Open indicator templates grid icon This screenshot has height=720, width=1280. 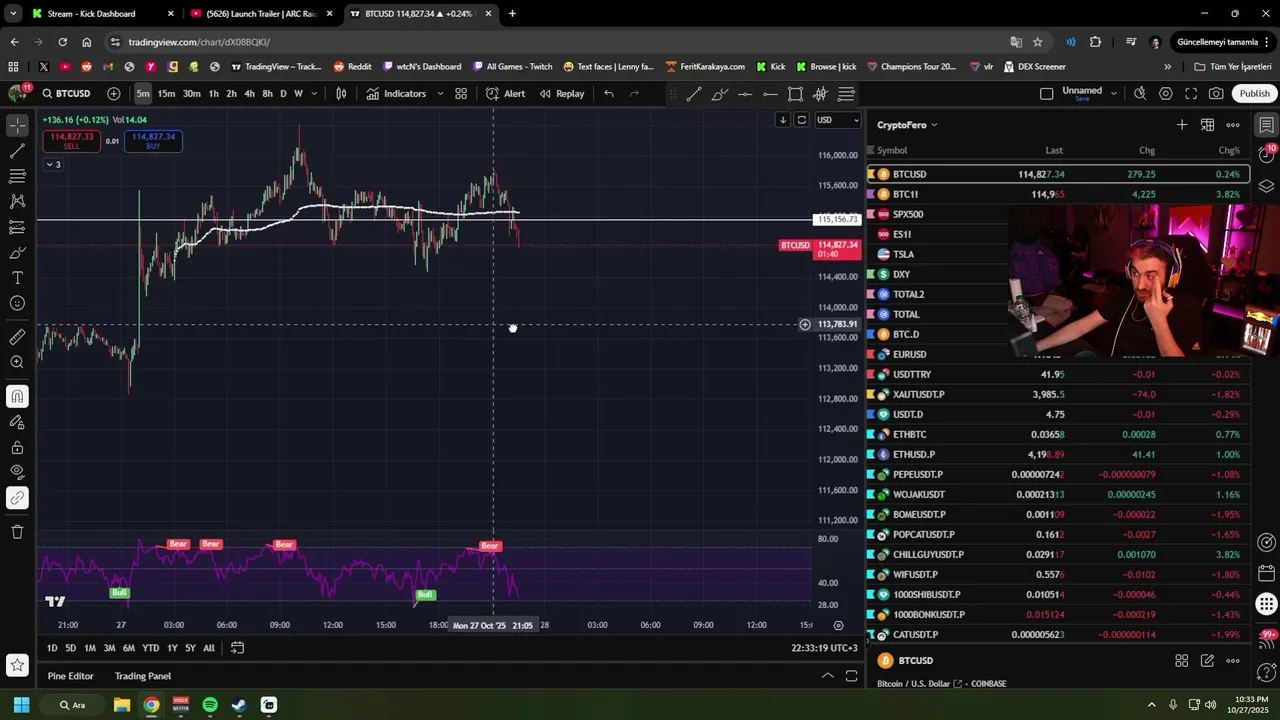click(461, 93)
